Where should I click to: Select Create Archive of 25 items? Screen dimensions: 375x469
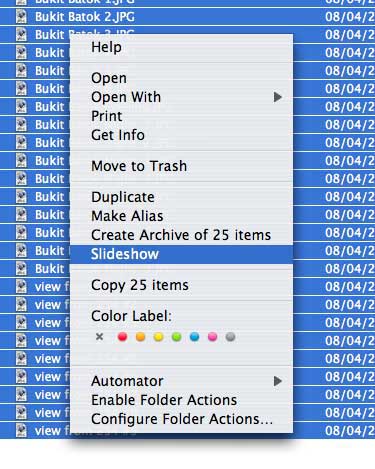181,235
